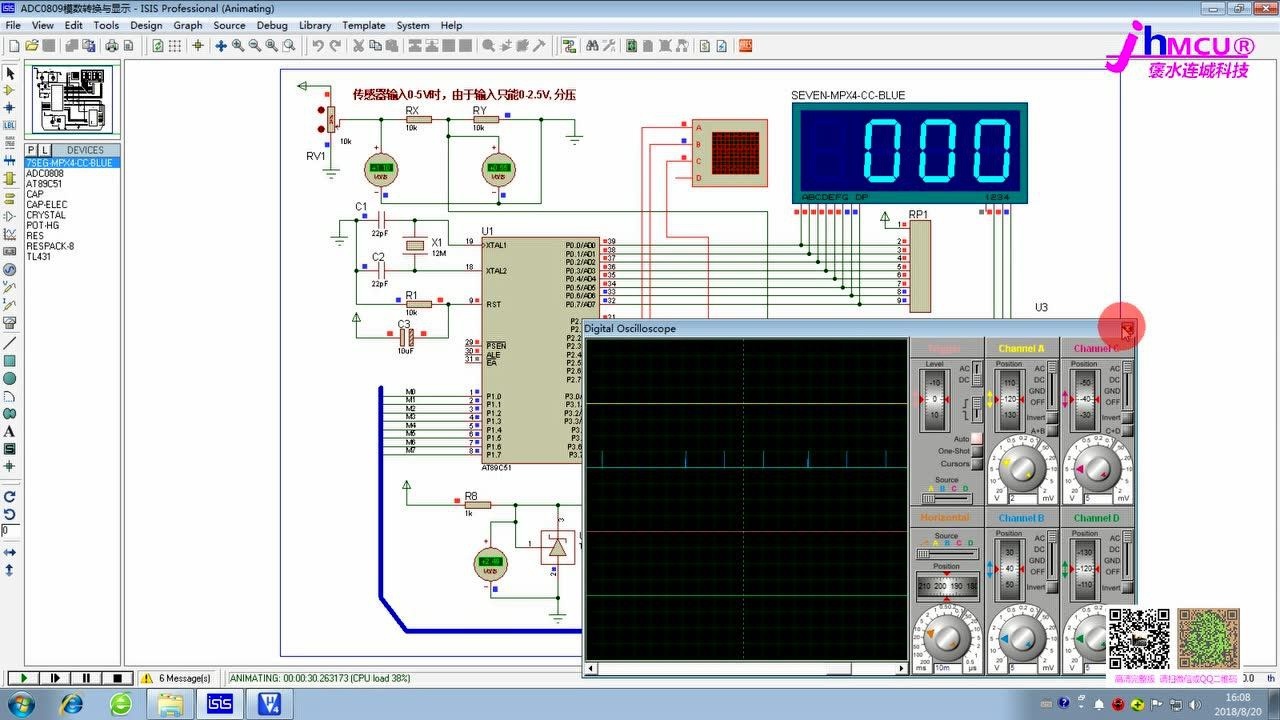Viewport: 1280px width, 720px height.
Task: Select ADC0808 in devices list
Action: [45, 173]
